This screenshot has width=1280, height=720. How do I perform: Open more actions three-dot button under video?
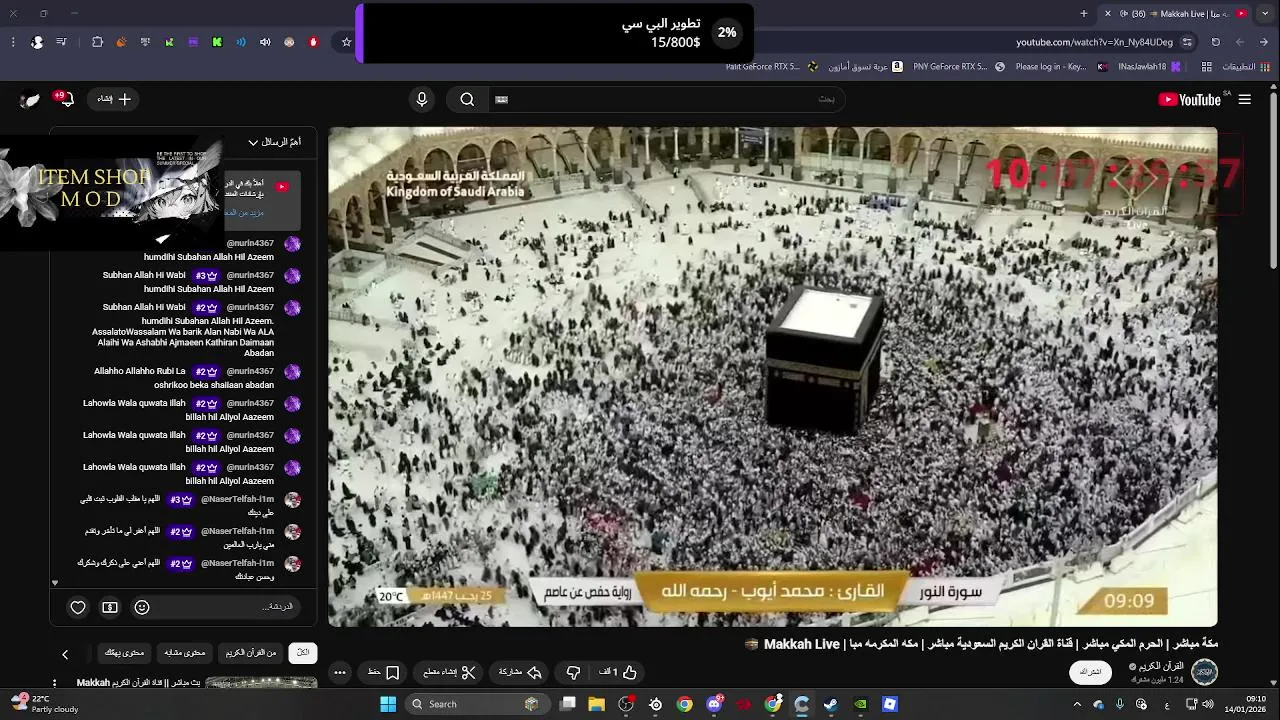tap(340, 672)
